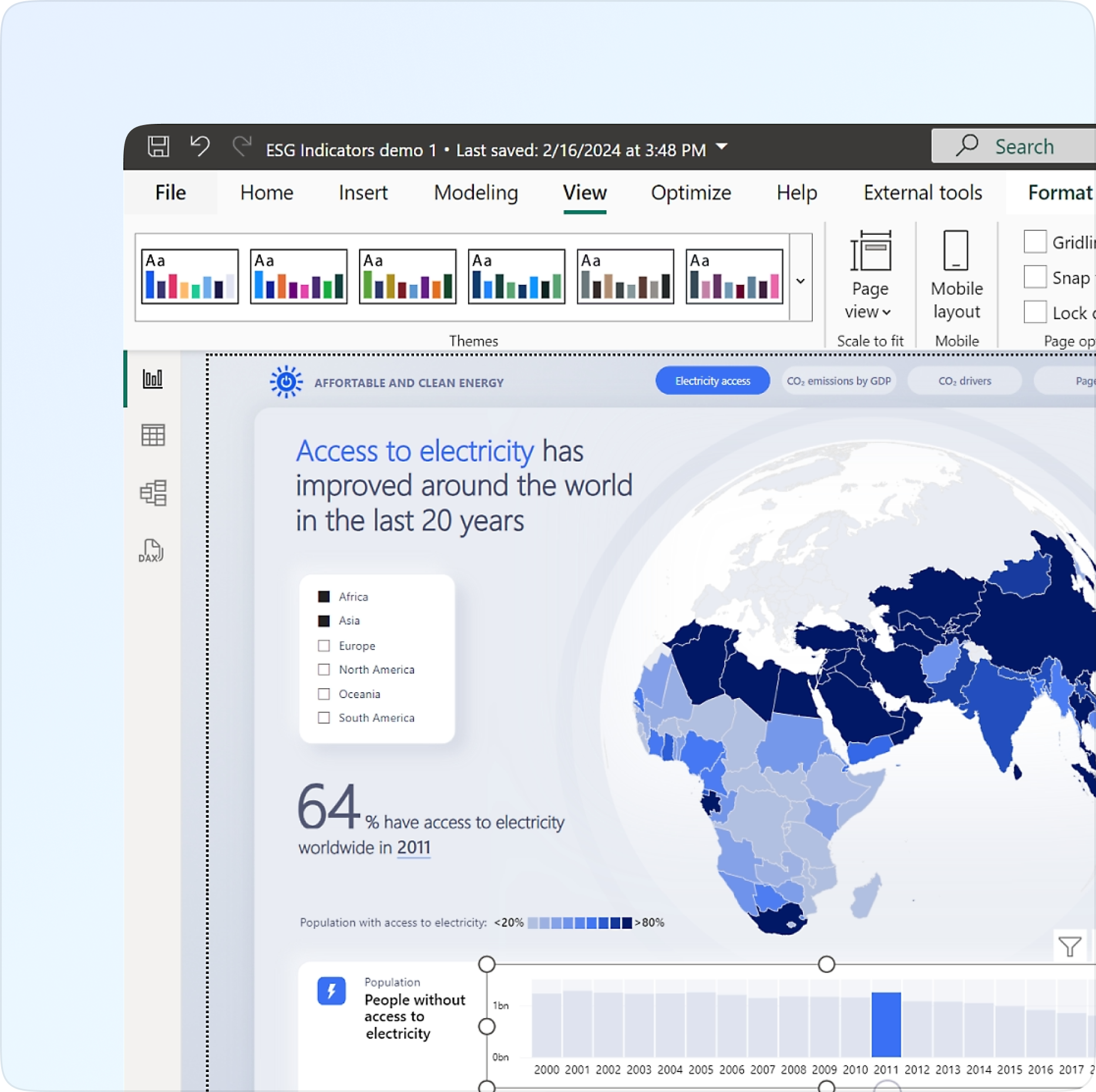1096x1092 pixels.
Task: Open the Model view sidebar icon
Action: coord(153,493)
